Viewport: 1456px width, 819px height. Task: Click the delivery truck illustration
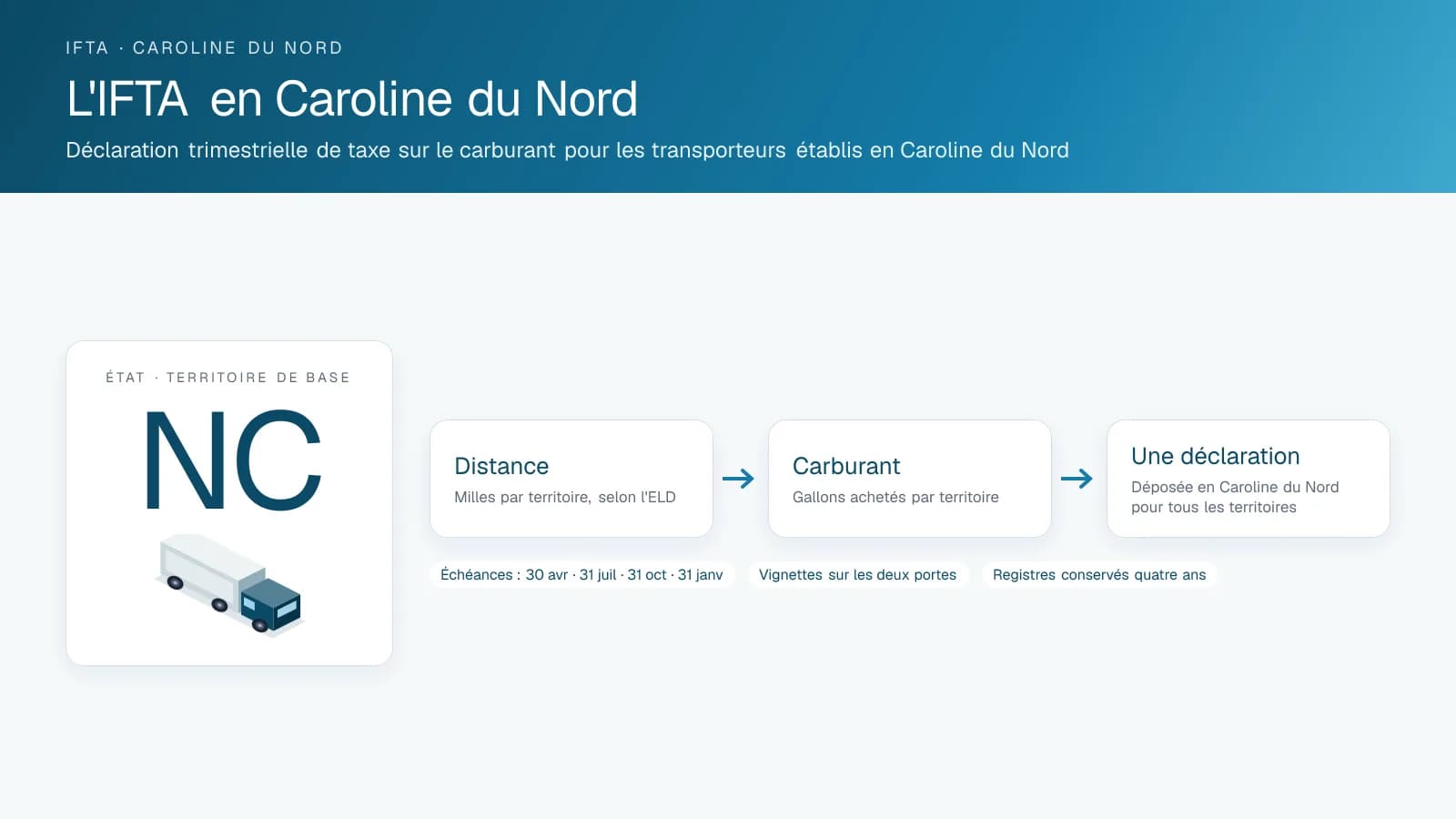point(228,584)
